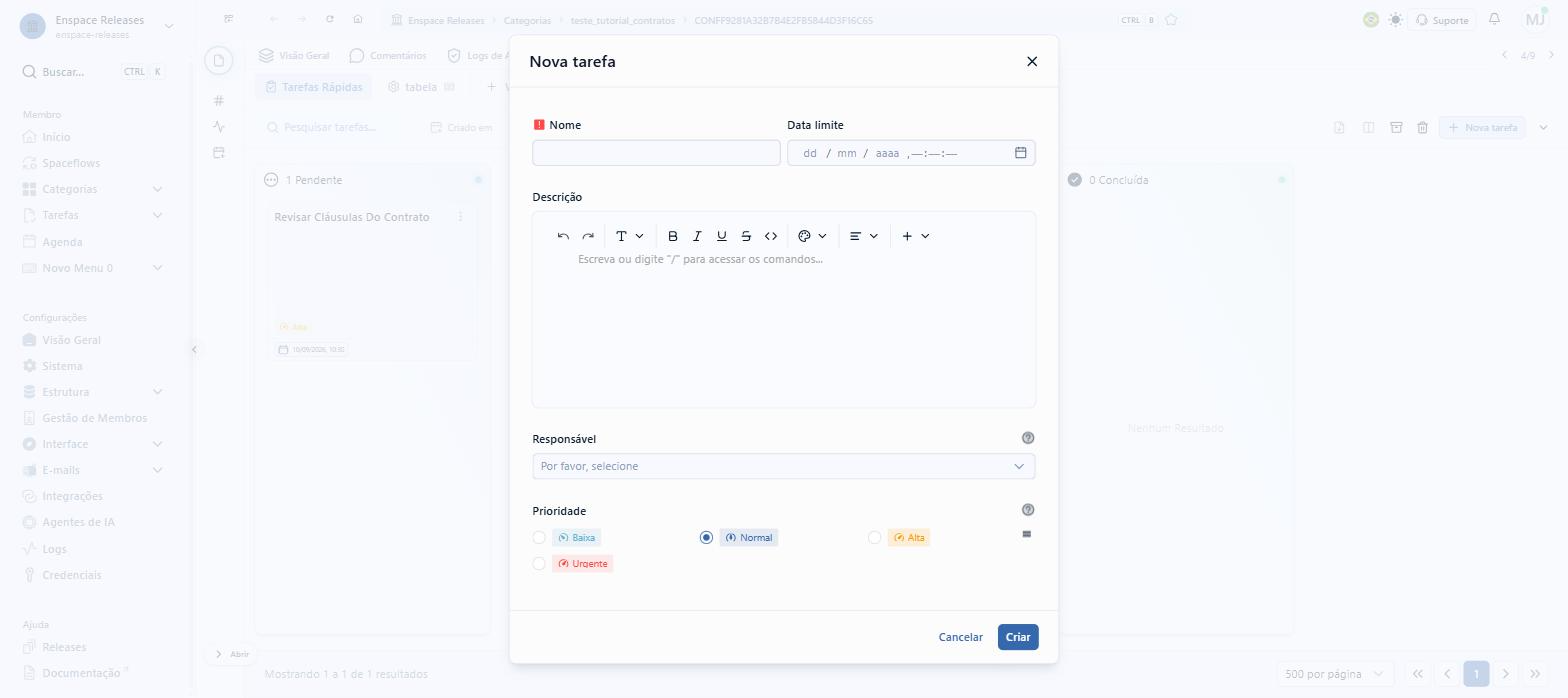Select Urgente priority
This screenshot has height=698, width=1568.
(539, 564)
